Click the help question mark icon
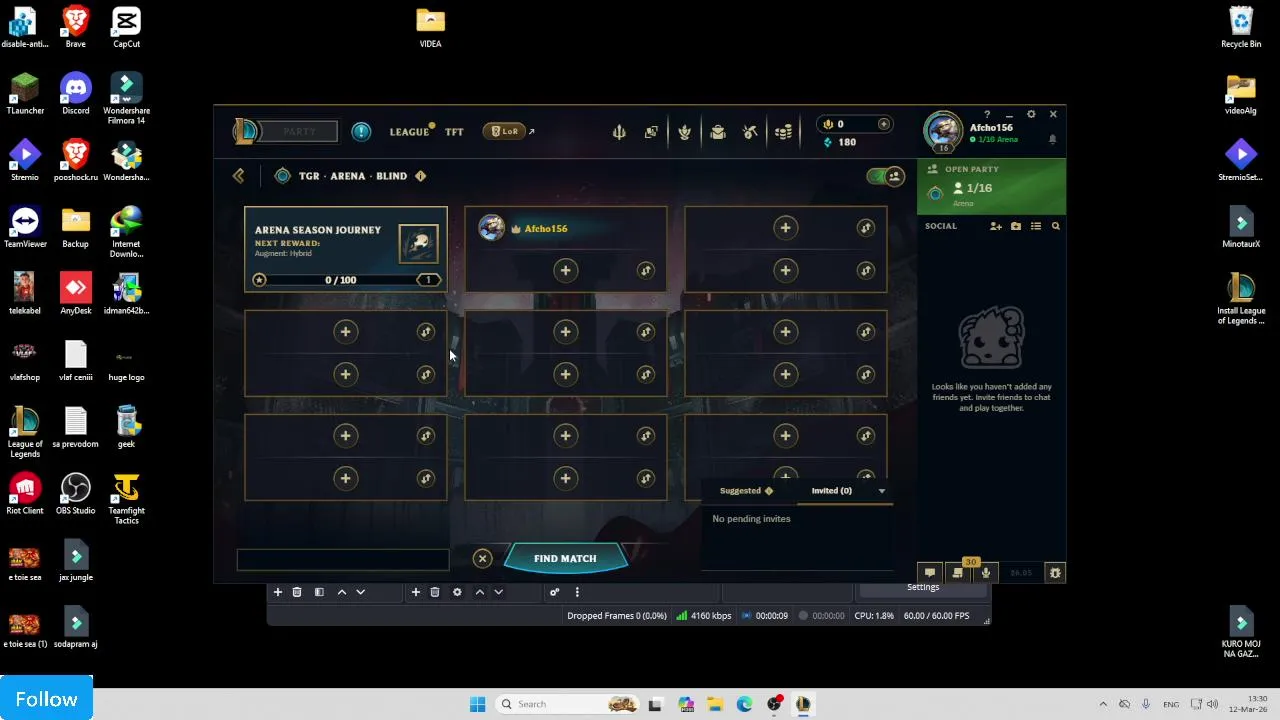 point(987,114)
